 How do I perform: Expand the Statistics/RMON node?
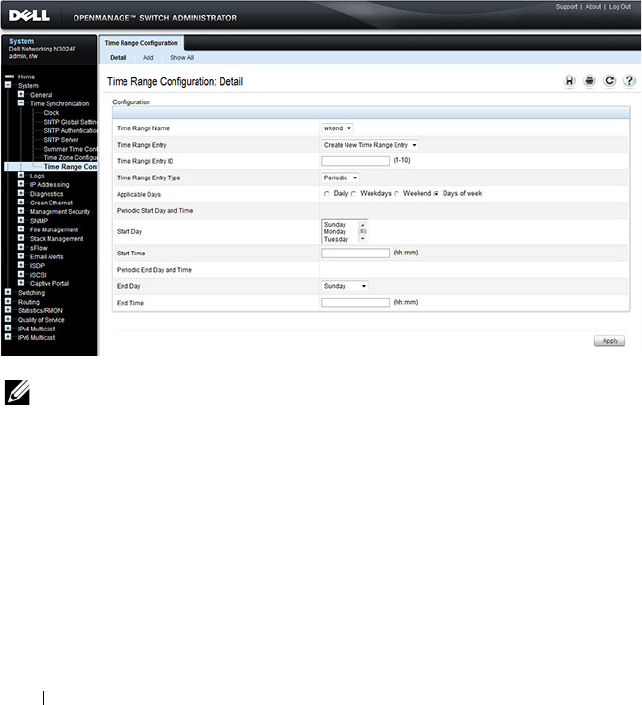point(8,310)
